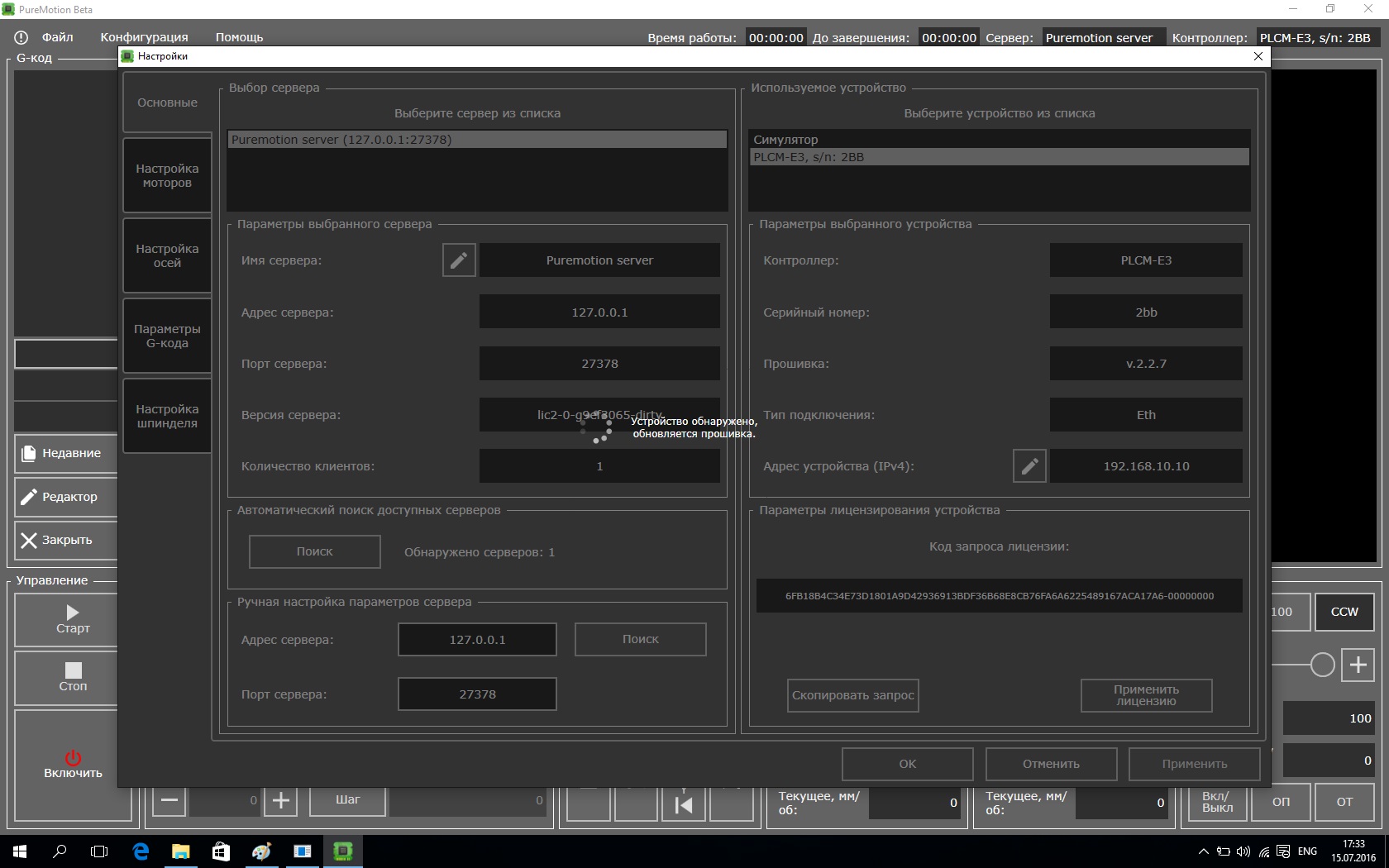Open the paint palette taskbar app

261,851
